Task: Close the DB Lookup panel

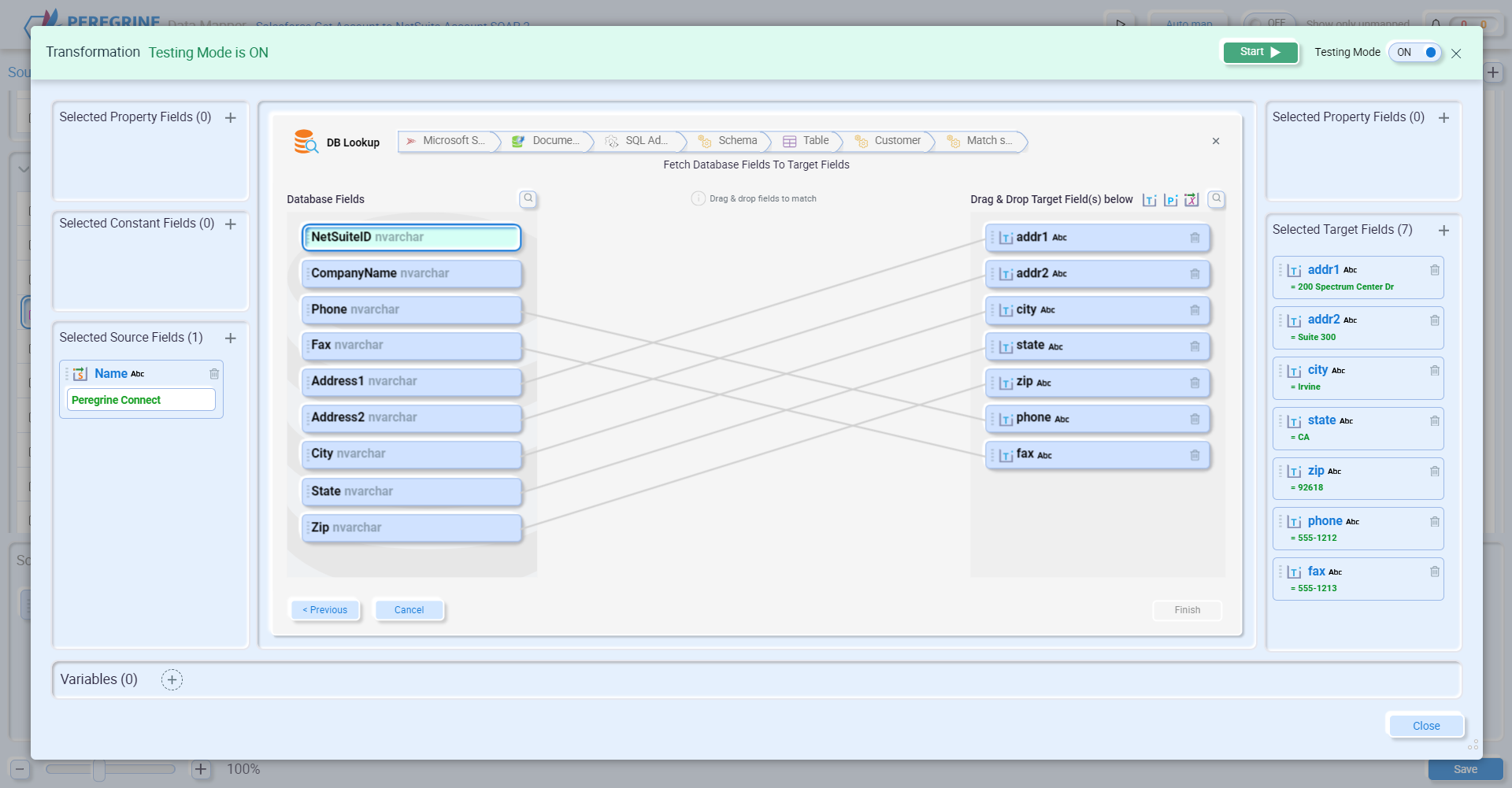Action: coord(1216,141)
